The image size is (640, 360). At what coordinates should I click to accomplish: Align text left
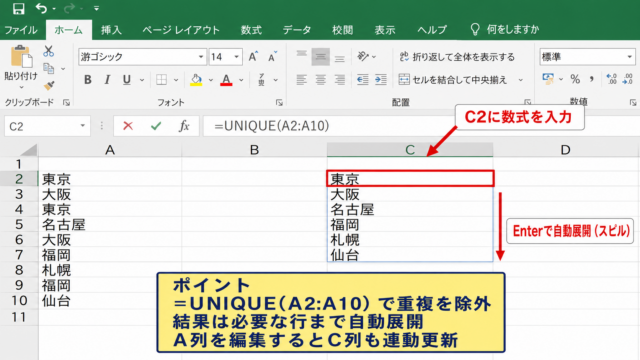click(x=302, y=80)
